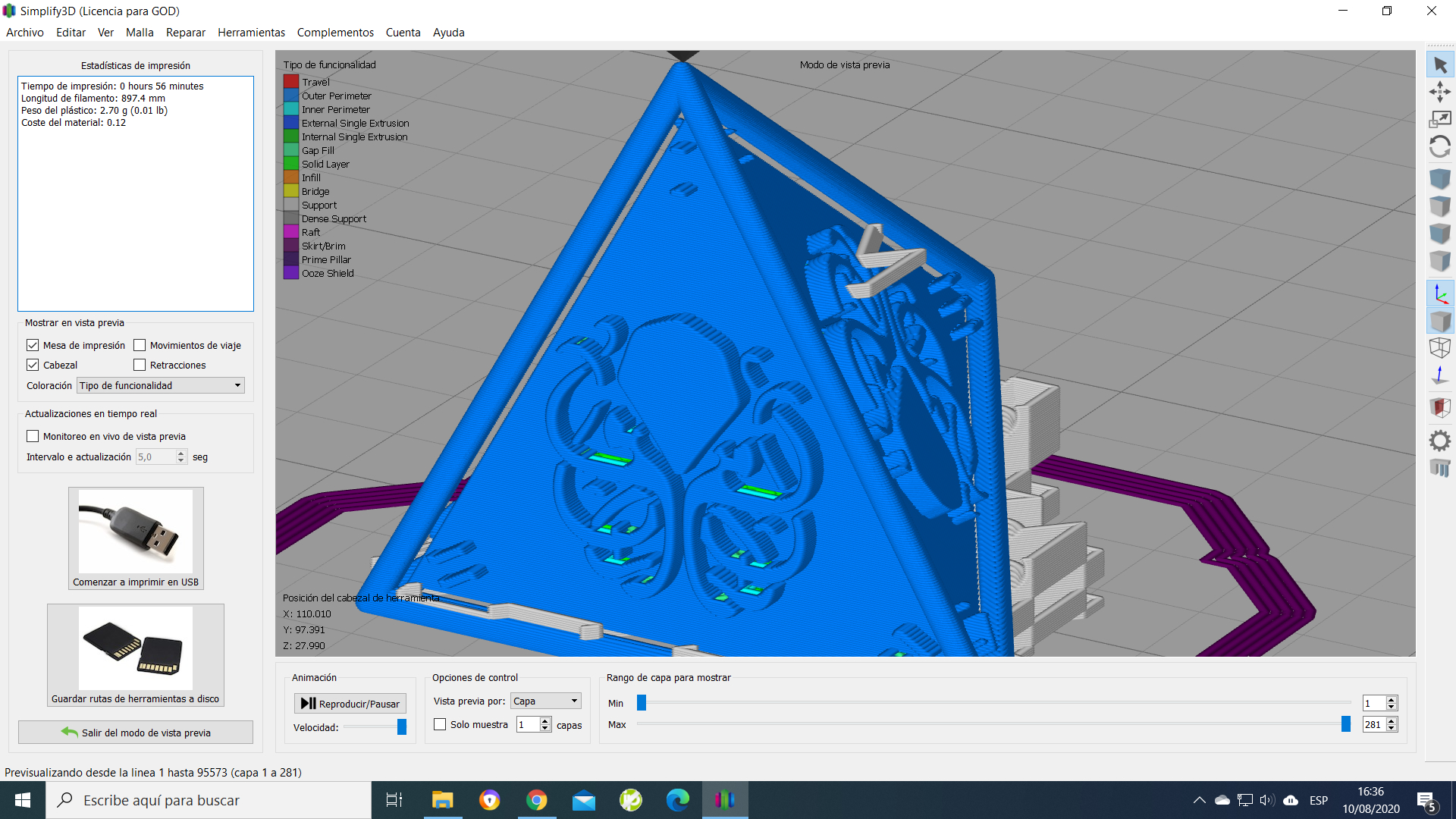
Task: Toggle solid model rendering
Action: pos(1440,321)
